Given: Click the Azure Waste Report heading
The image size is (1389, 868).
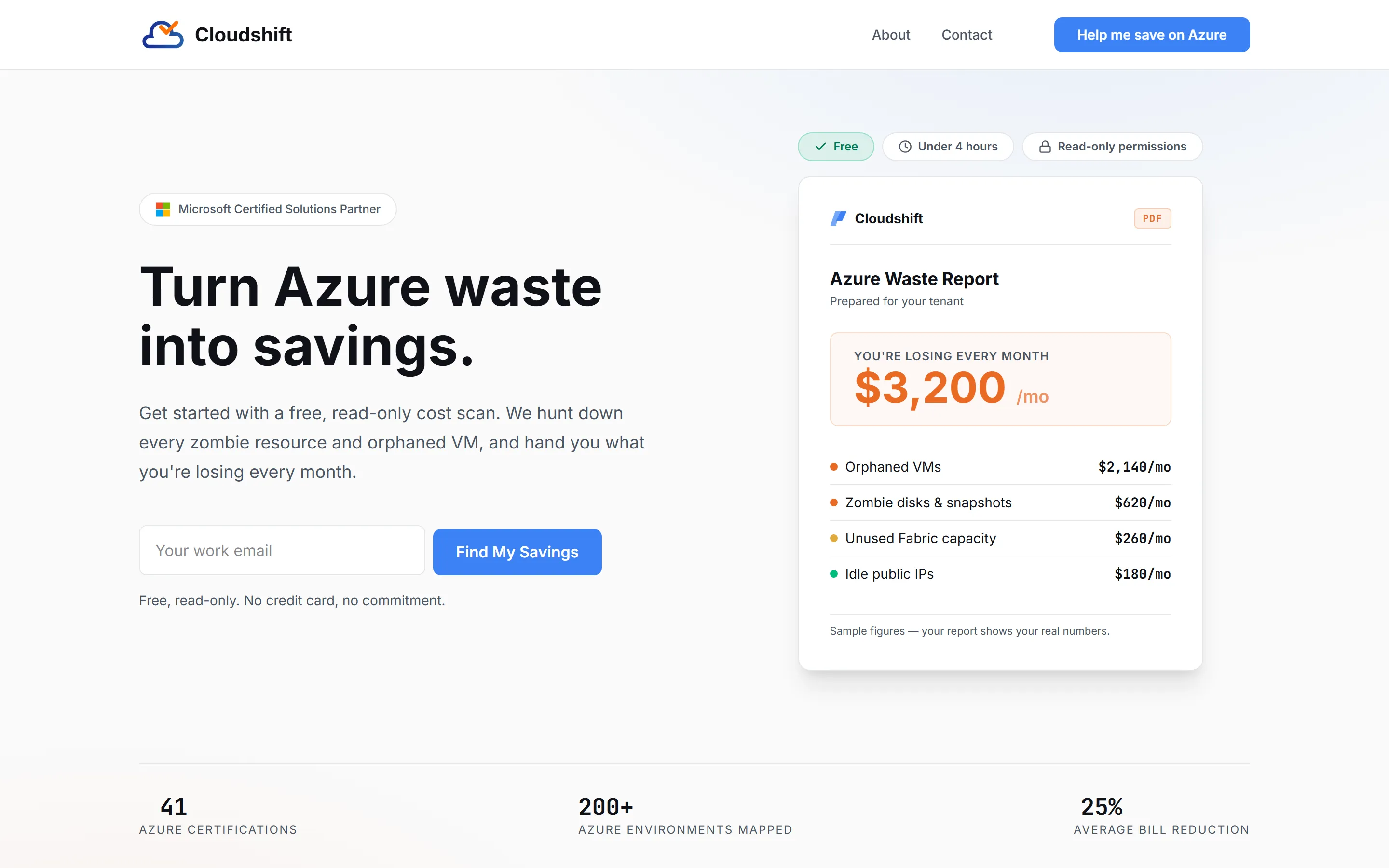Looking at the screenshot, I should pos(914,279).
